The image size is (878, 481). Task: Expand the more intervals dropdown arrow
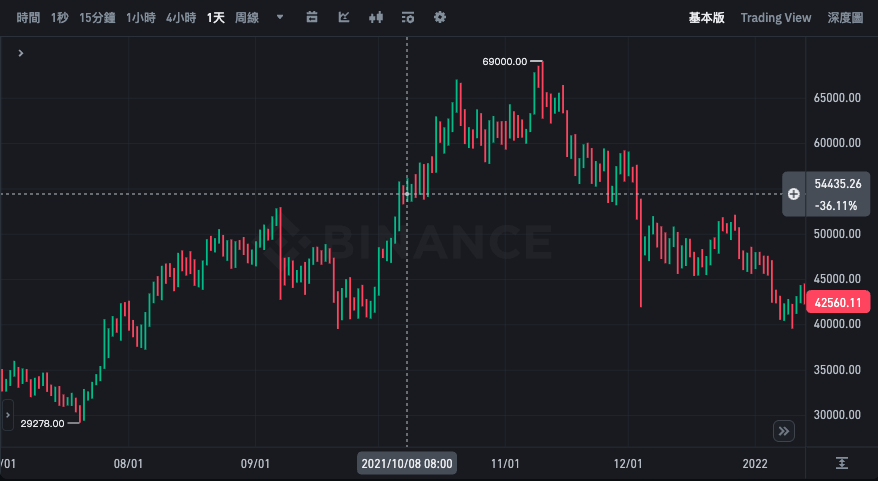279,18
